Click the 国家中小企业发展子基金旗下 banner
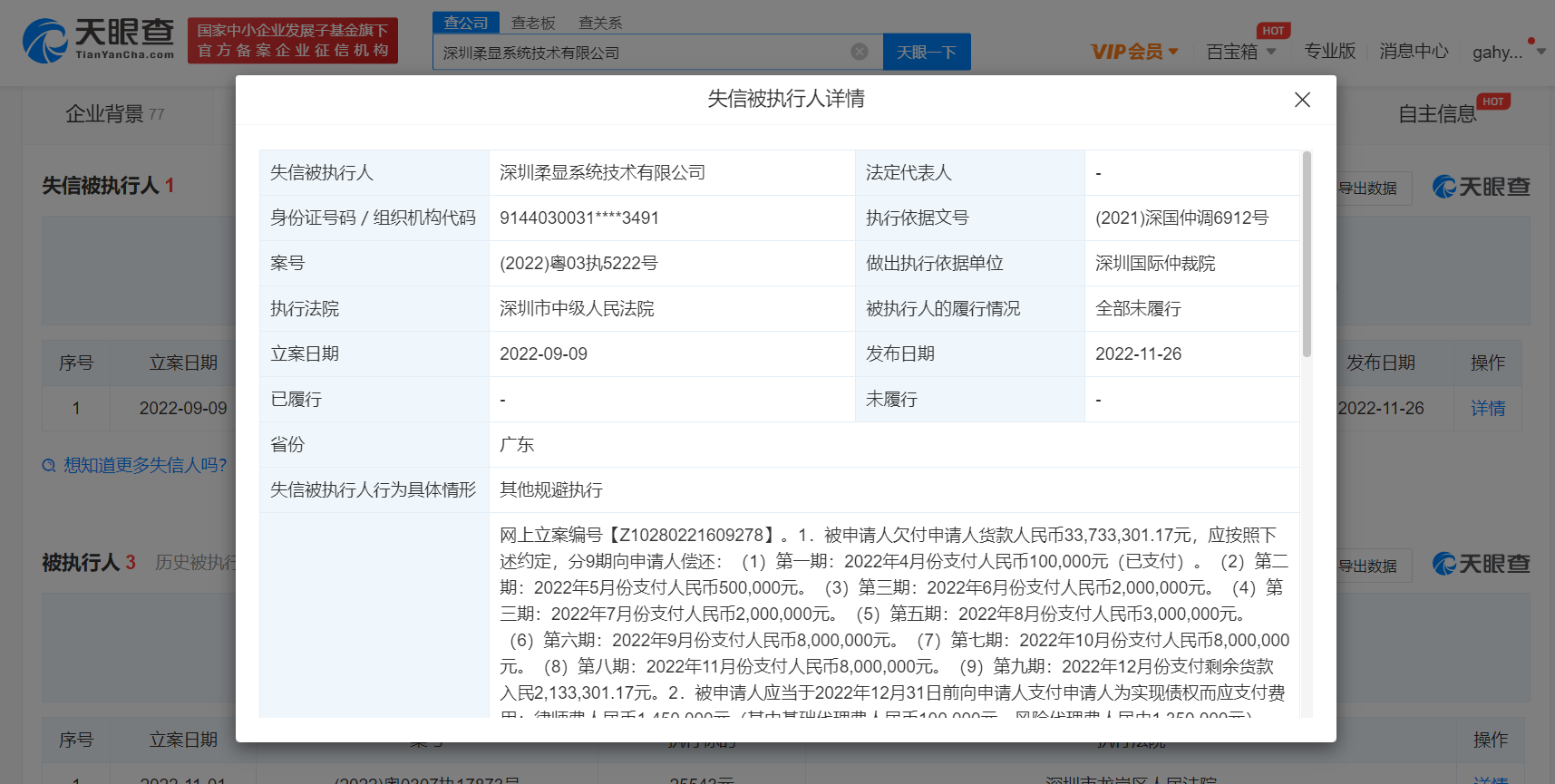The image size is (1555, 784). point(293,40)
